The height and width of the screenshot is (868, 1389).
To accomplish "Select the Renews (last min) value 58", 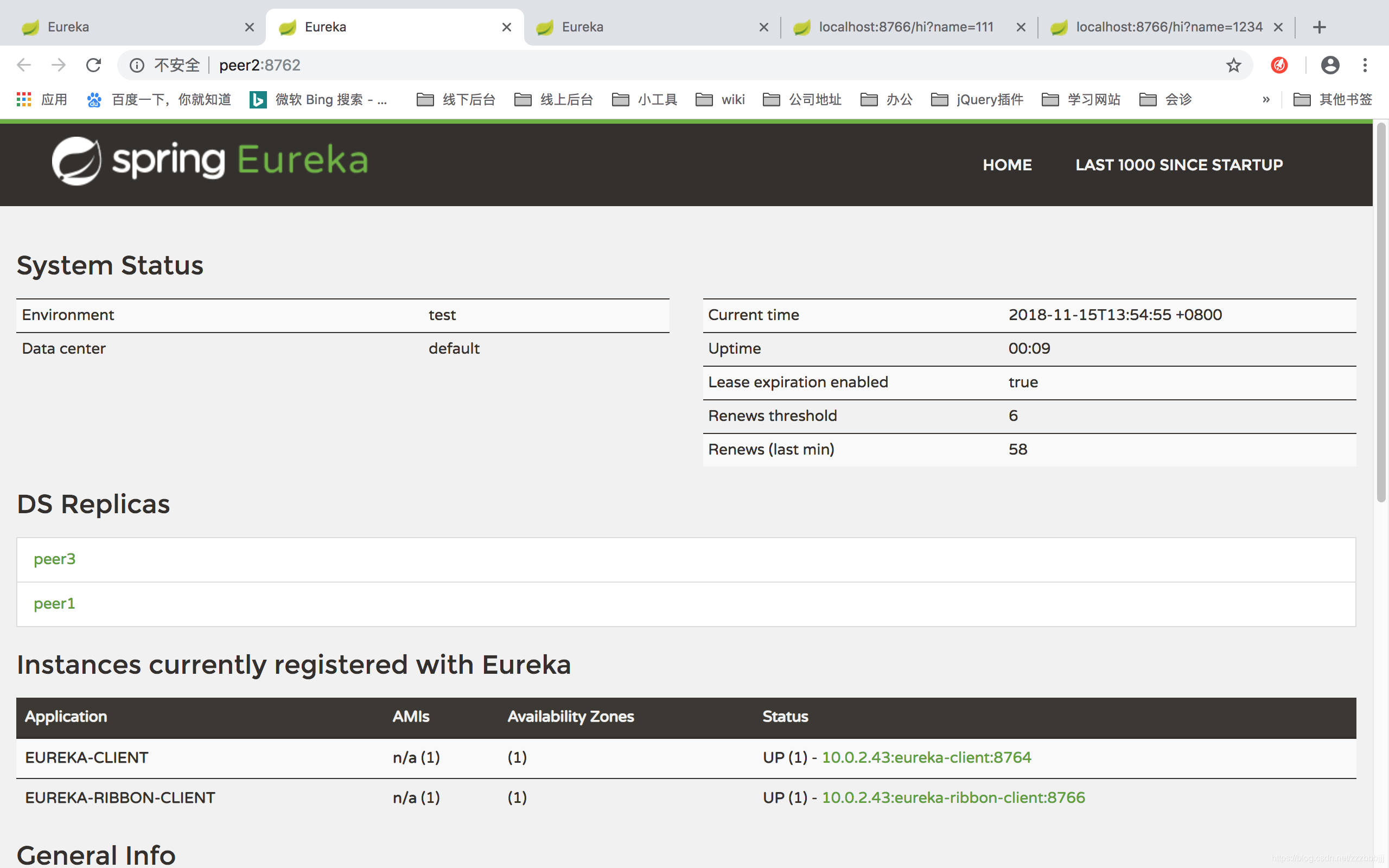I will [1018, 449].
